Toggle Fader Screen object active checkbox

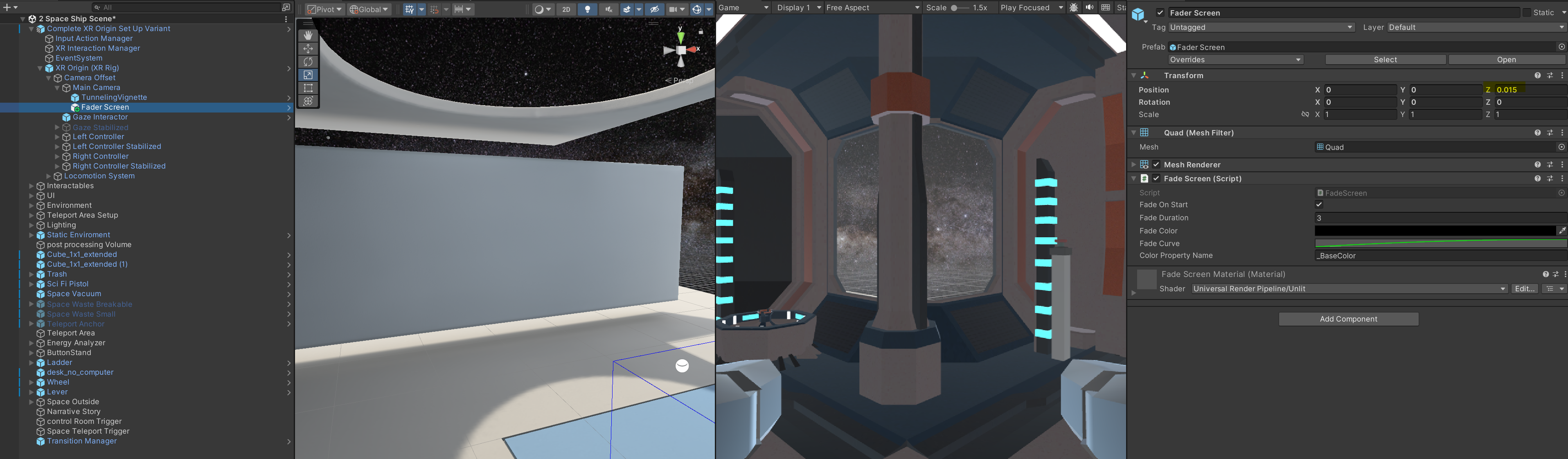[x=1160, y=13]
